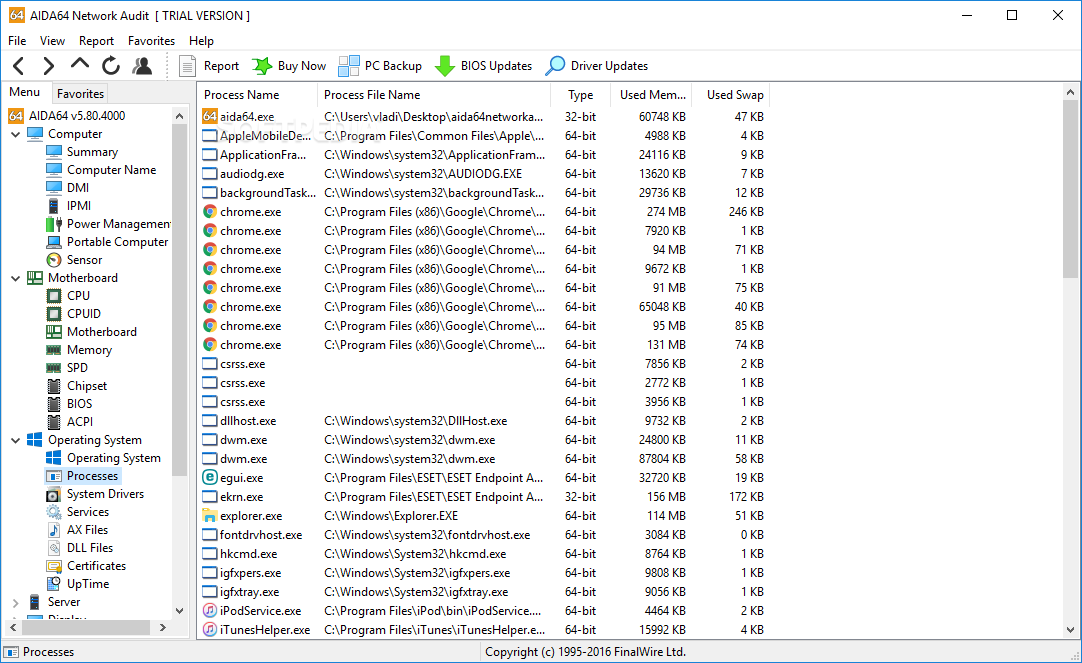Open Power Management page
The height and width of the screenshot is (663, 1082).
[x=108, y=224]
